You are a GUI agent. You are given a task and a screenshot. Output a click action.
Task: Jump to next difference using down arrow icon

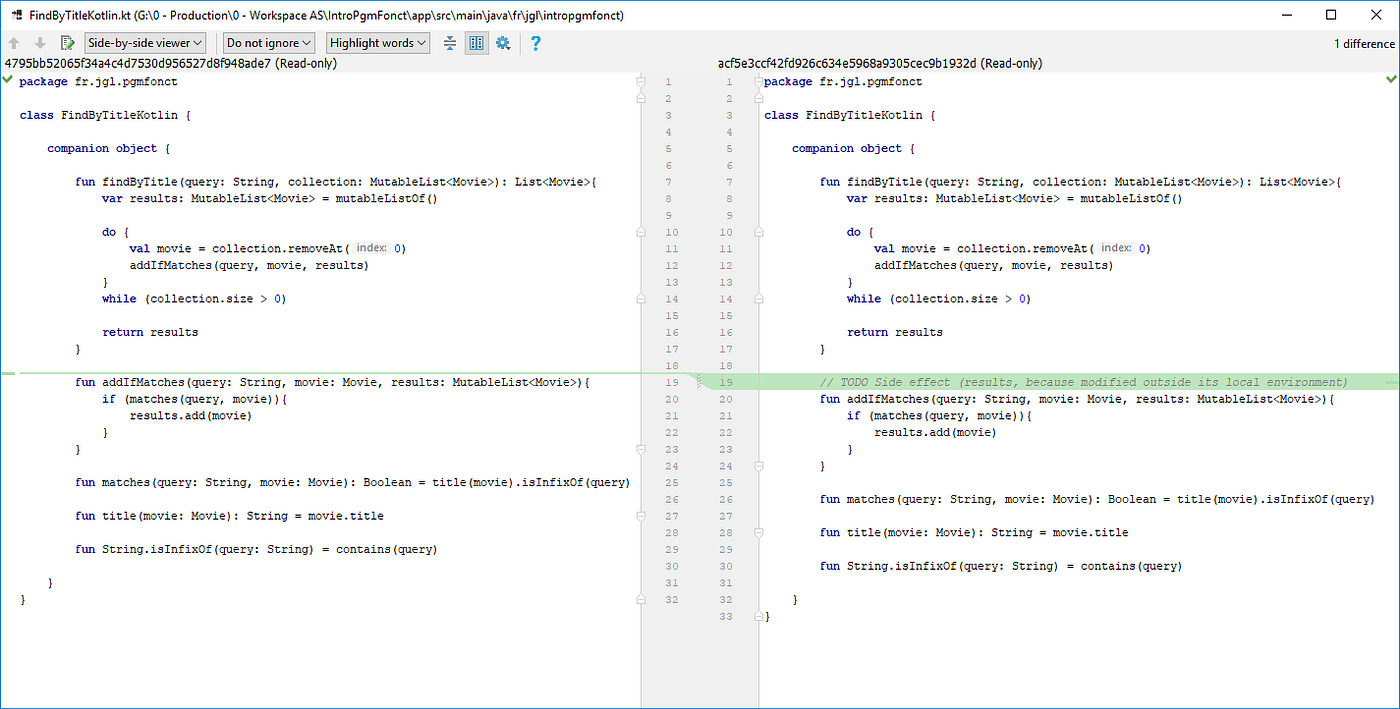click(x=38, y=42)
